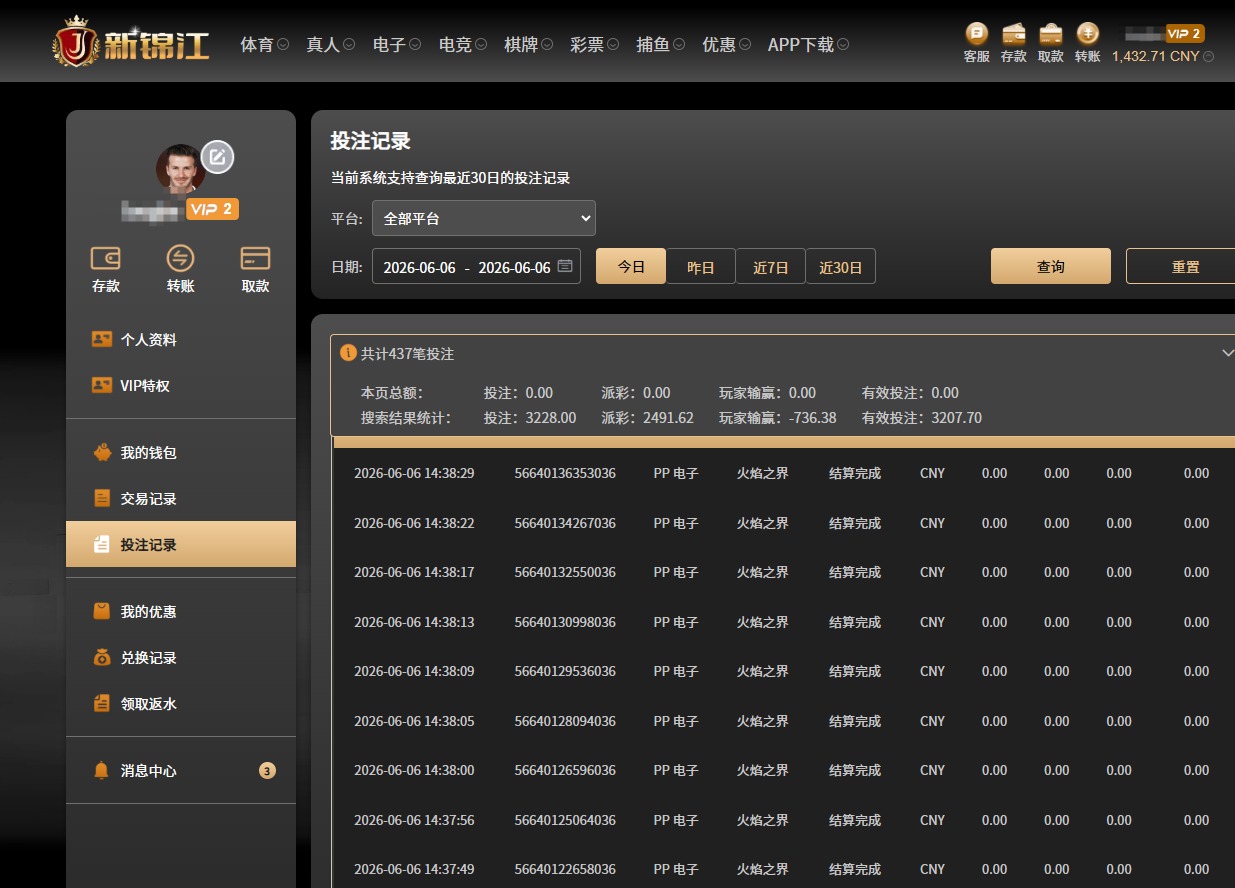The image size is (1235, 888).
Task: Select the 近30日 date filter
Action: pyautogui.click(x=841, y=267)
